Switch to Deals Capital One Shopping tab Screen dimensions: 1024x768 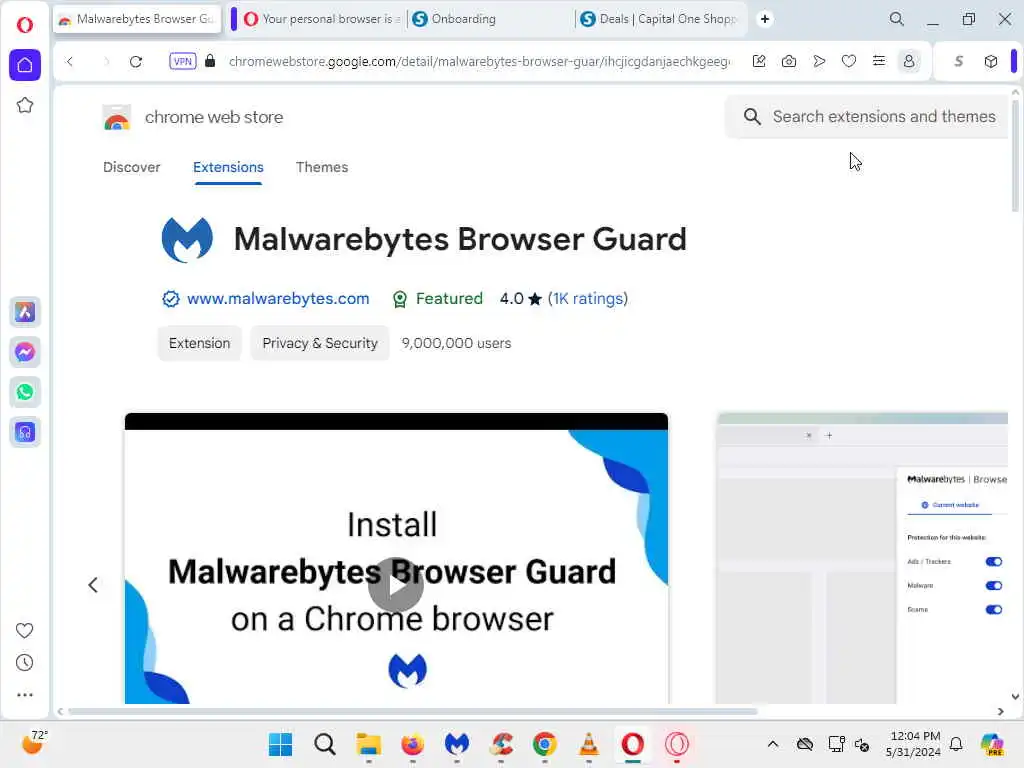coord(660,19)
